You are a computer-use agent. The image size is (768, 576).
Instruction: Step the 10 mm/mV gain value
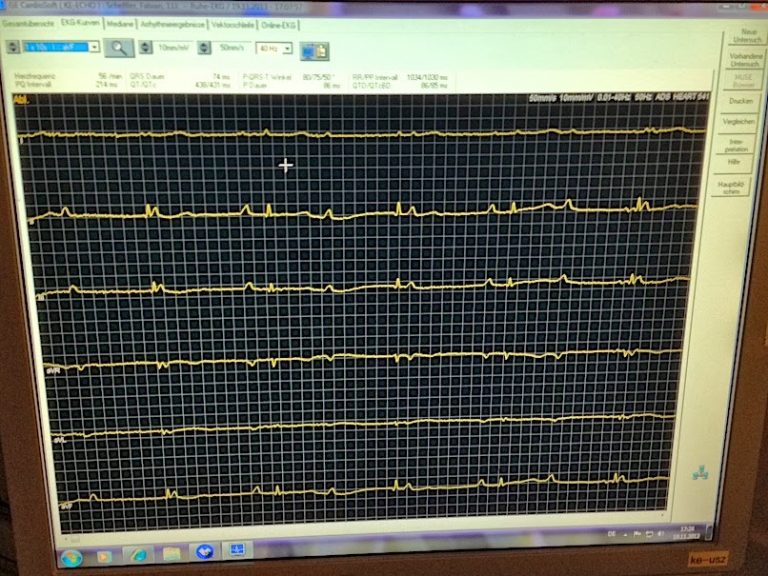point(147,47)
